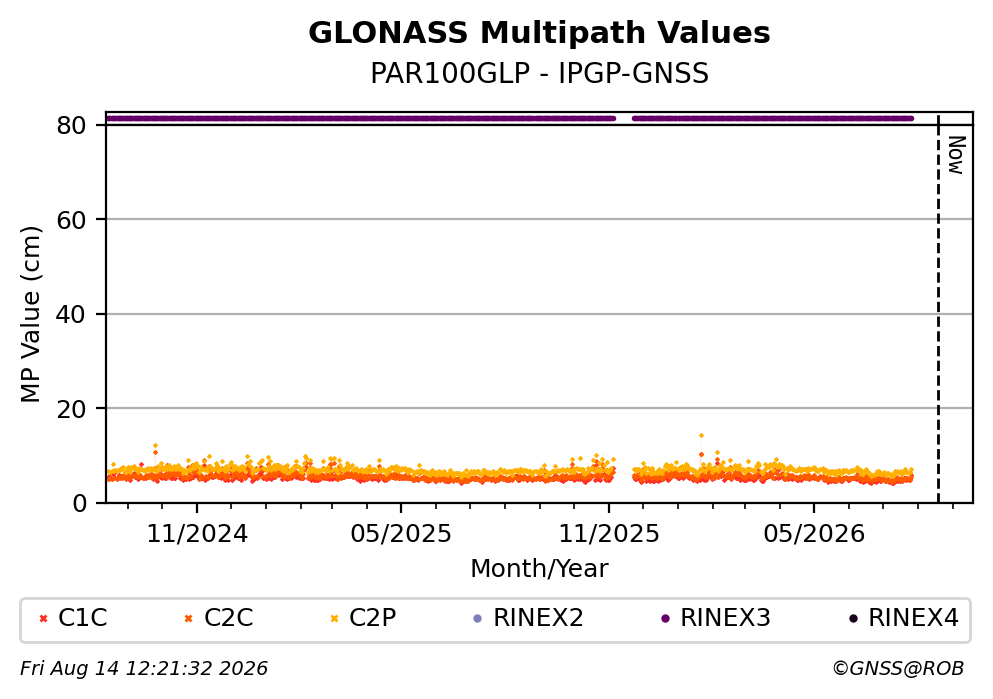Click the purple RINEX3 legend dot
Viewport: 993px width, 699px height.
664,619
